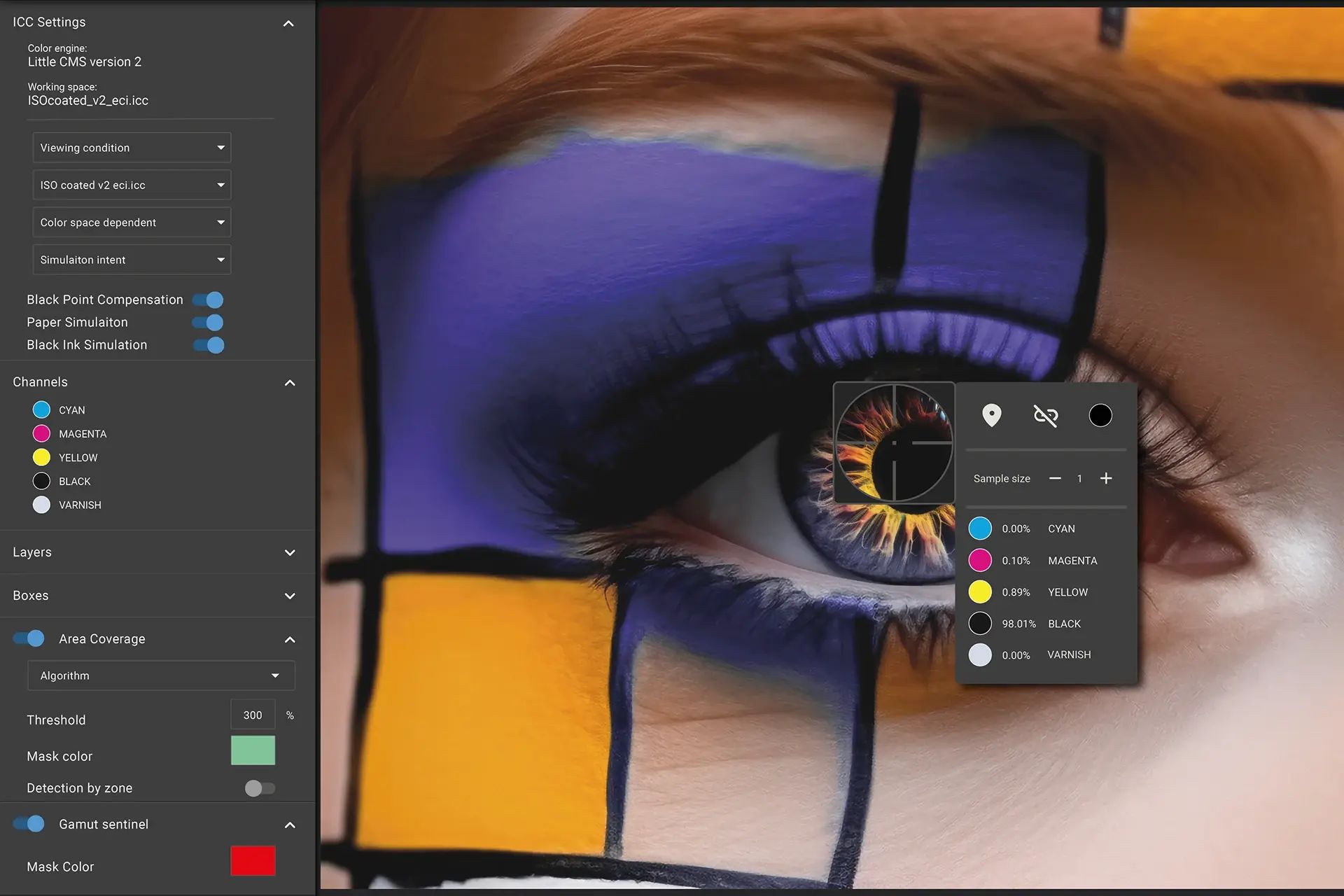Open the Algorithm dropdown
This screenshot has width=1344, height=896.
click(x=161, y=675)
